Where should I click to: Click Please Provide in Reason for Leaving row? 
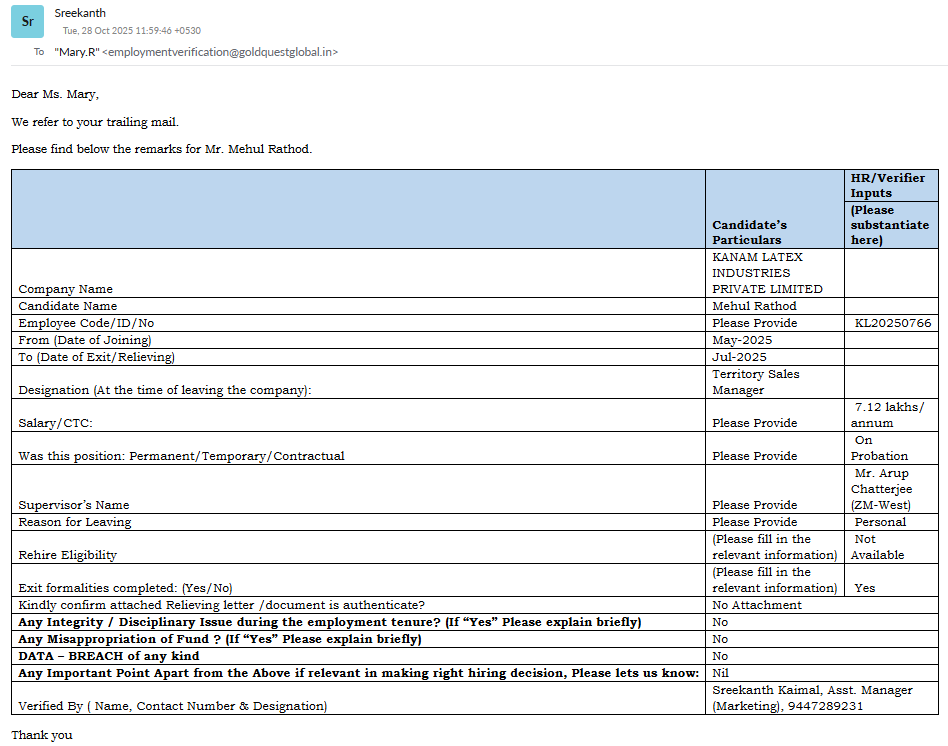coord(754,522)
